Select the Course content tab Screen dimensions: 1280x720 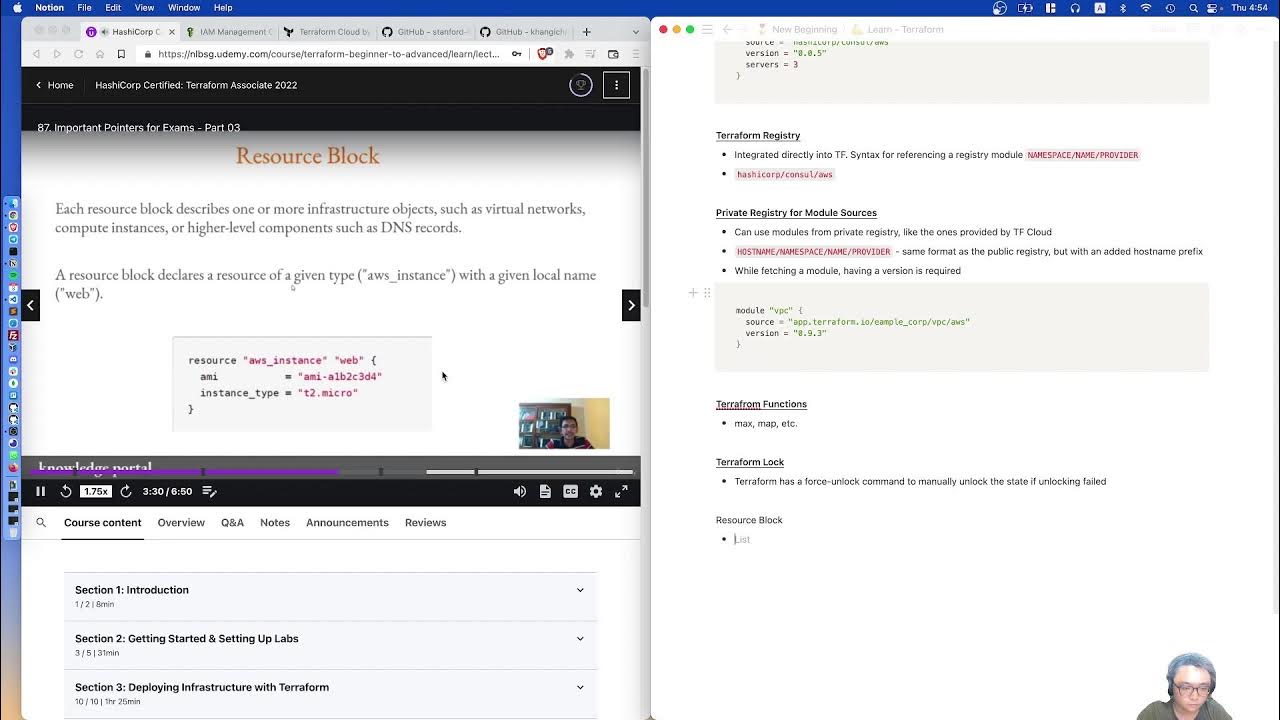pos(103,522)
